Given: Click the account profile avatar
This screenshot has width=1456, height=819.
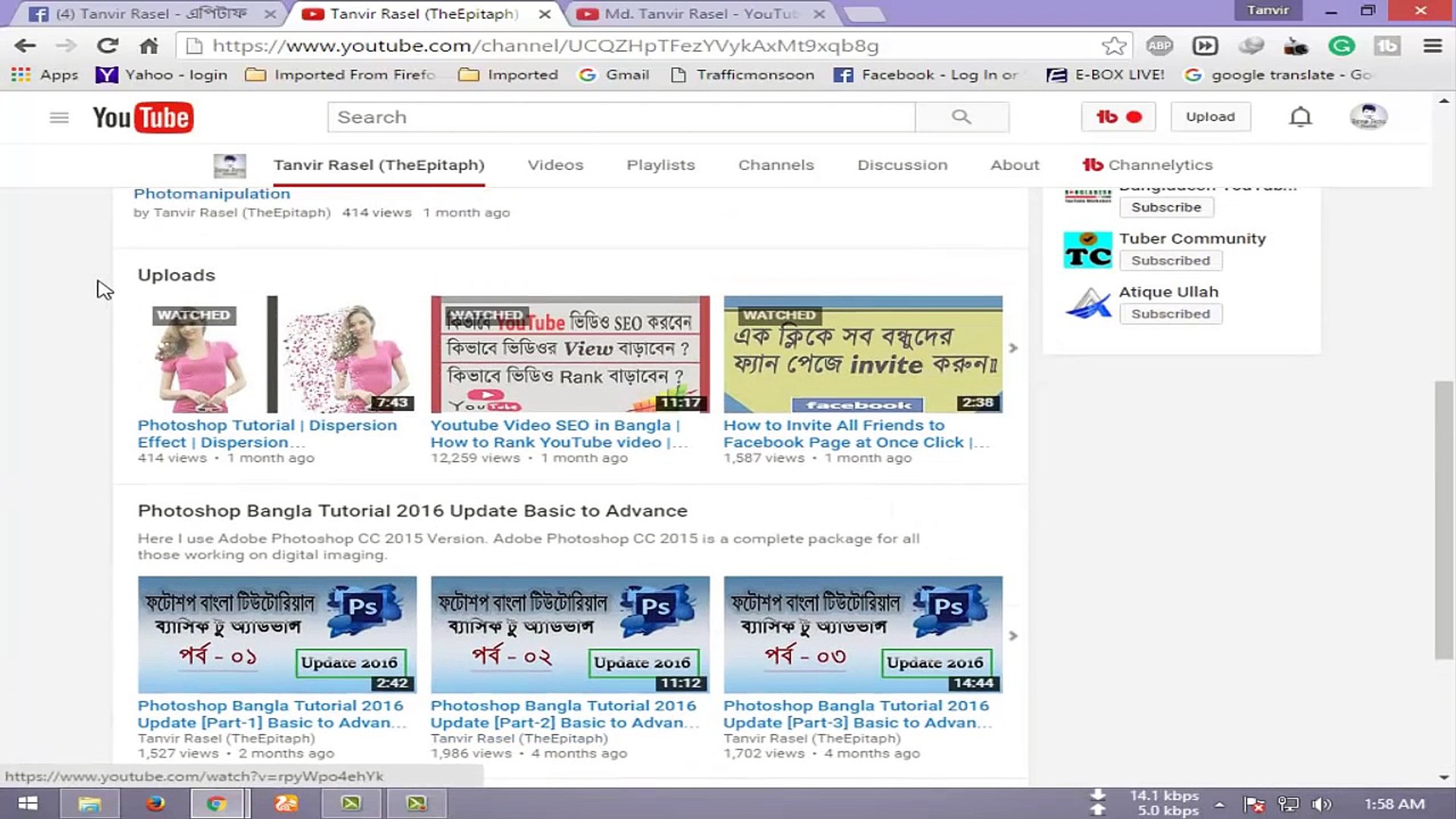Looking at the screenshot, I should point(1370,116).
